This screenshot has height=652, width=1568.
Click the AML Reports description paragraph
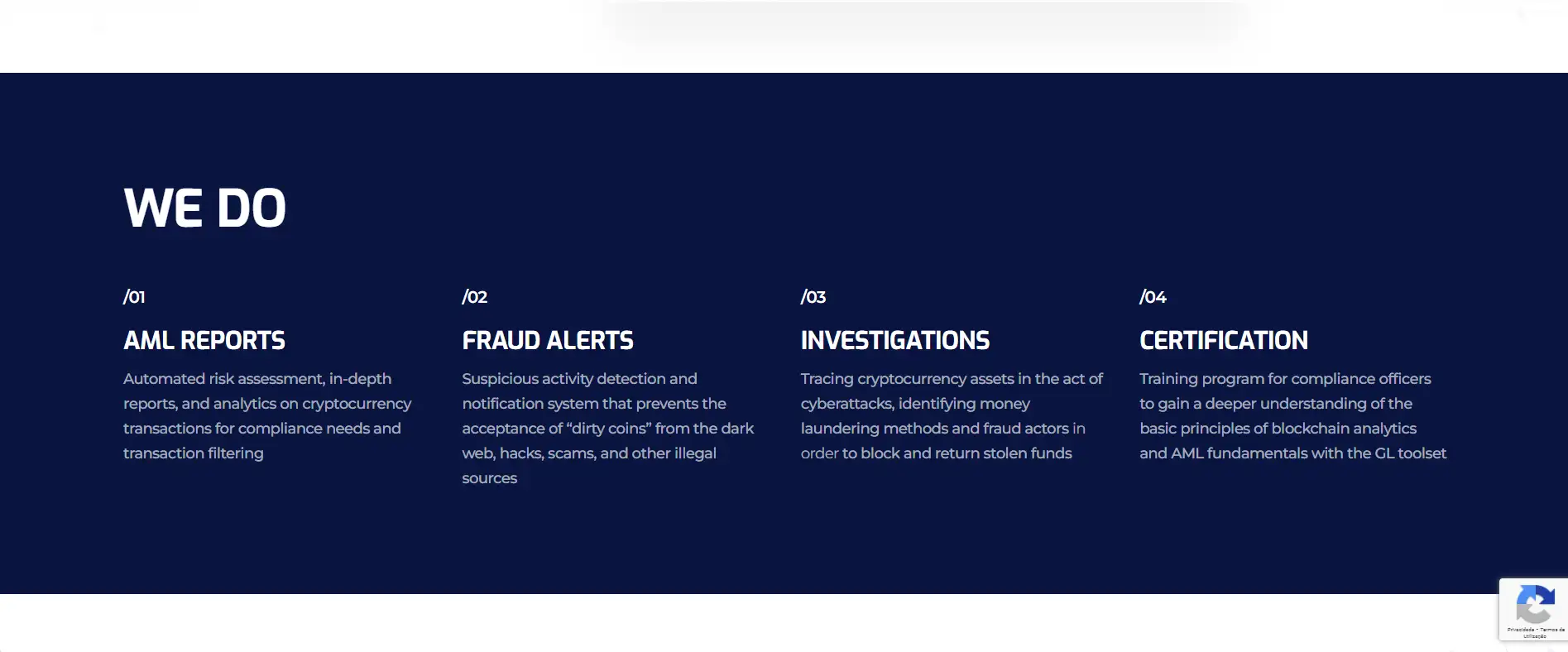click(266, 415)
